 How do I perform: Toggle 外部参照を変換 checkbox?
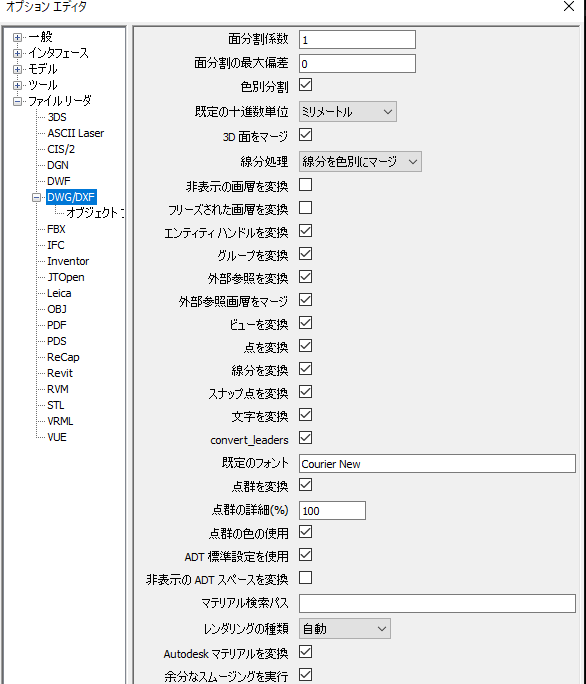(305, 277)
